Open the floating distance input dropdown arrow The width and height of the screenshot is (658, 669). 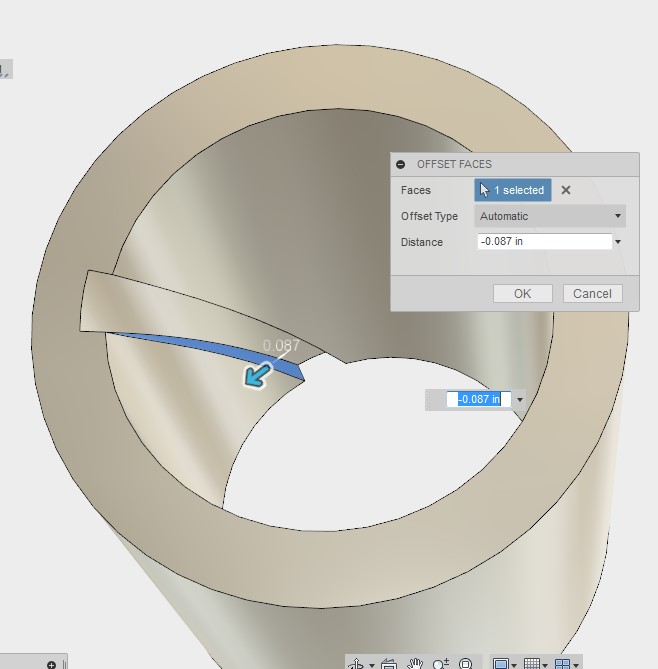pos(520,400)
